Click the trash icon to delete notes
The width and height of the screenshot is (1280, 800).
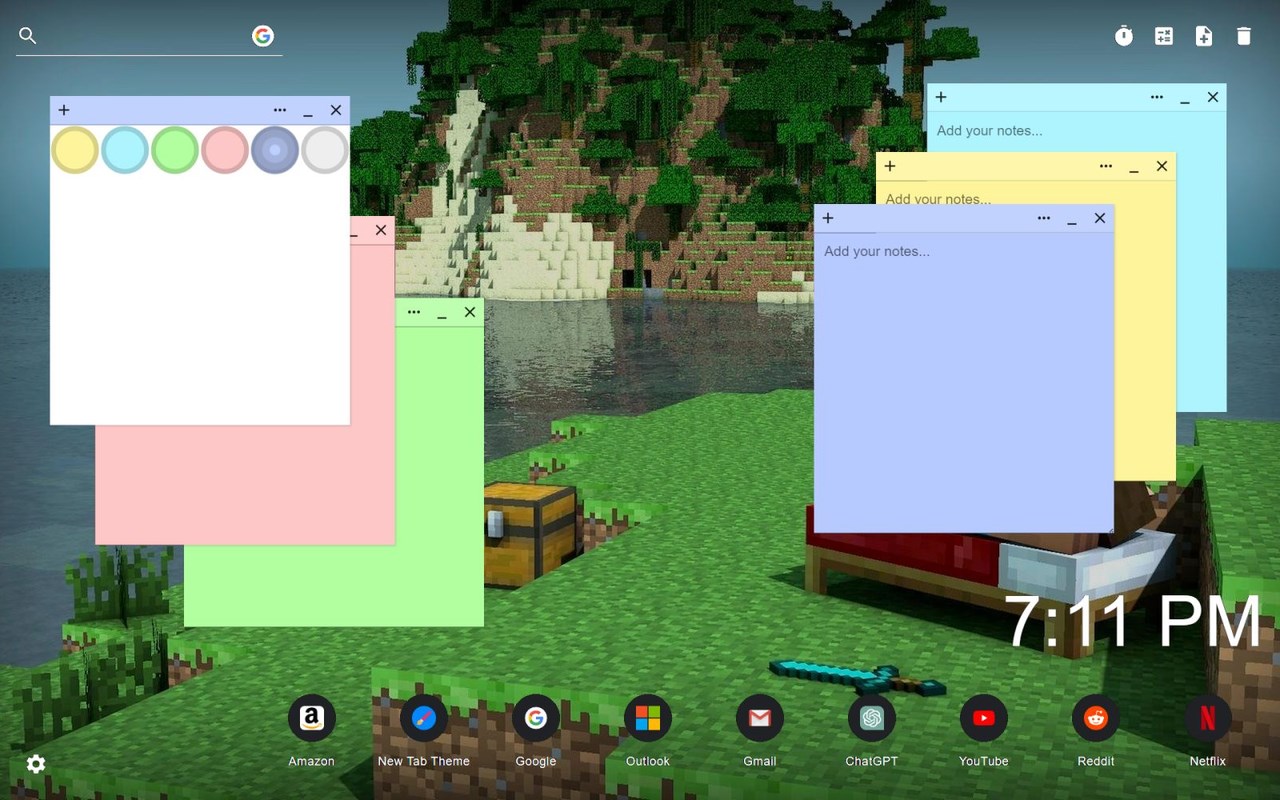pyautogui.click(x=1244, y=36)
